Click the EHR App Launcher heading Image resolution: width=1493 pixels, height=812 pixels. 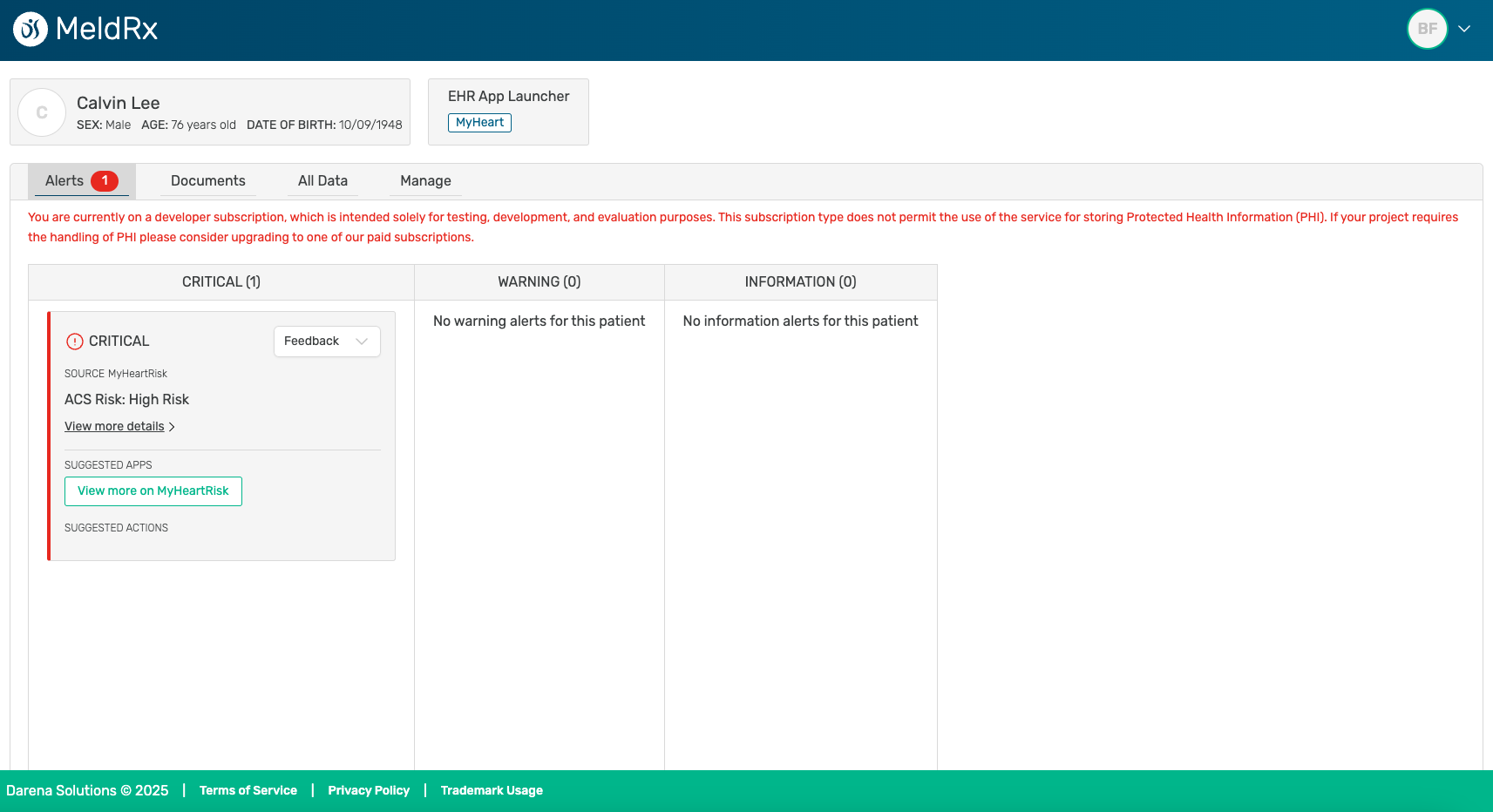click(509, 96)
